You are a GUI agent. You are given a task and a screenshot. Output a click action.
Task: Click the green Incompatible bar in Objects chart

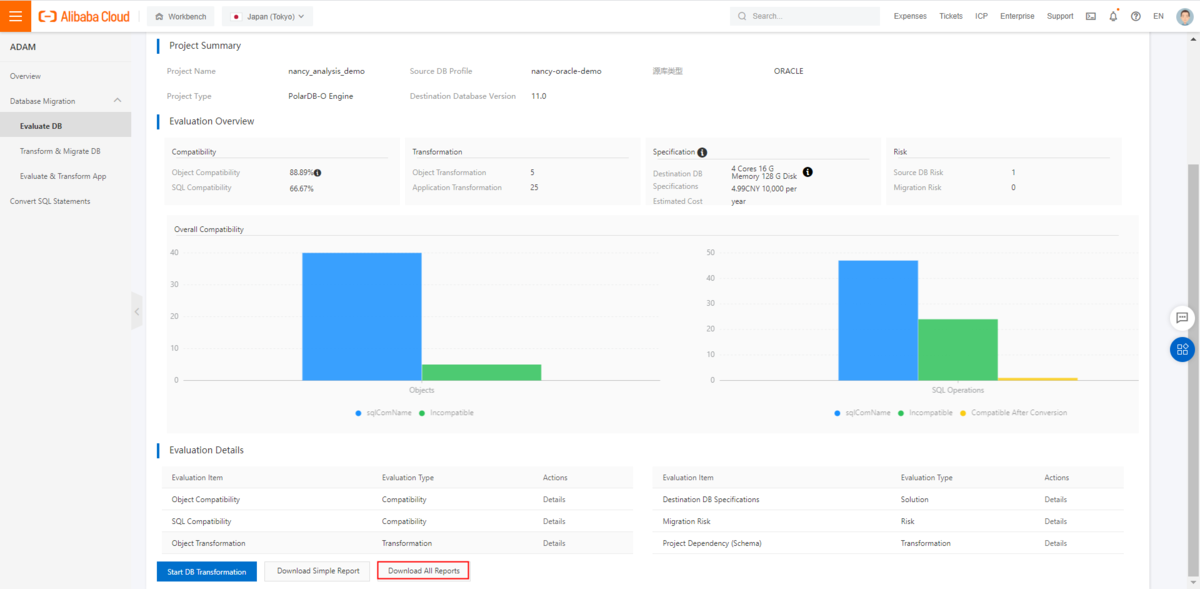(481, 372)
